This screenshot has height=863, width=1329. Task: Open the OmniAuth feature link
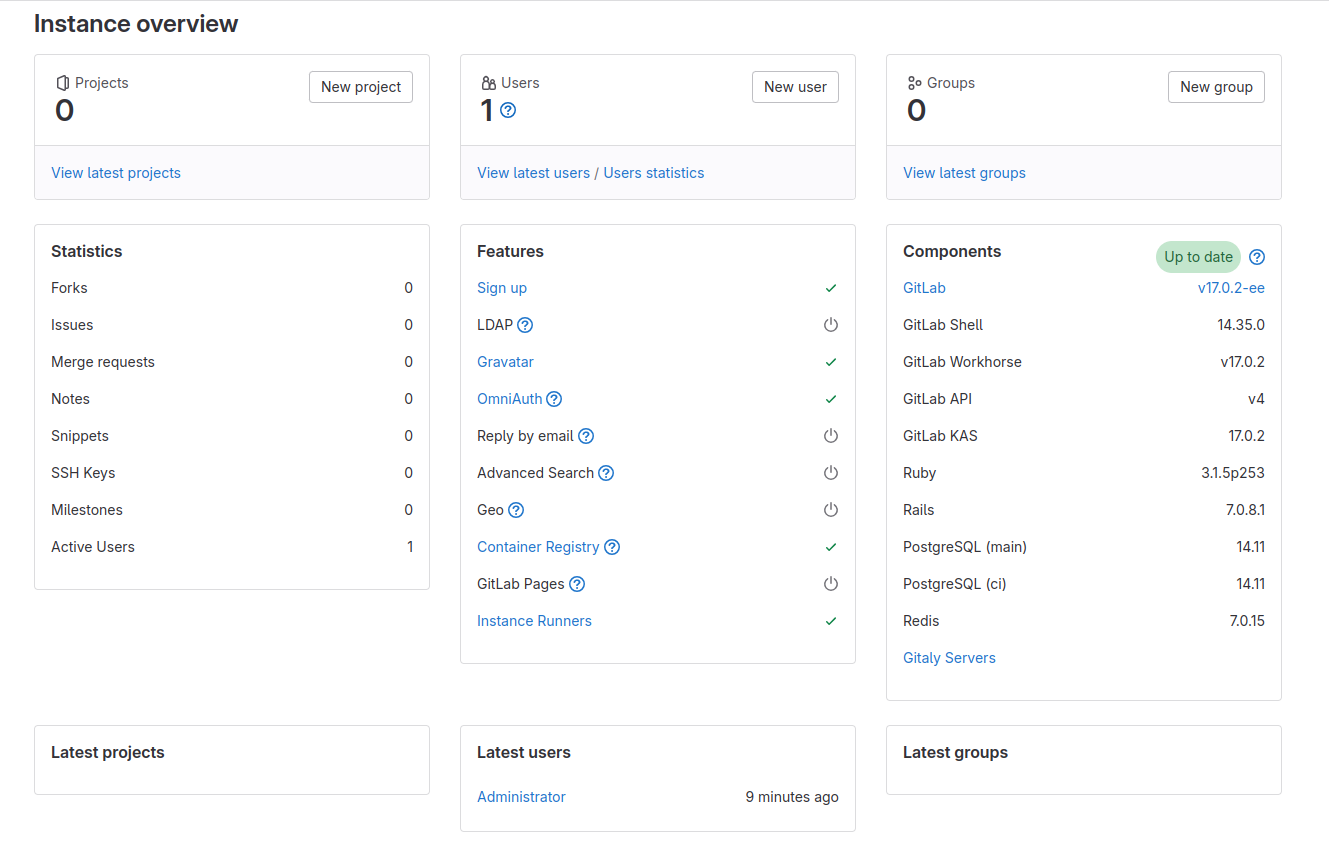click(x=509, y=399)
